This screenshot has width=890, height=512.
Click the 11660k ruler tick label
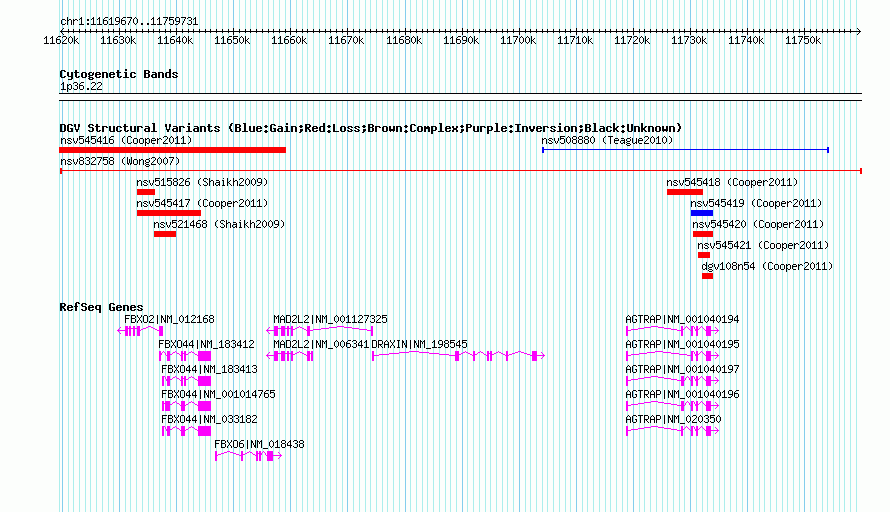click(289, 40)
